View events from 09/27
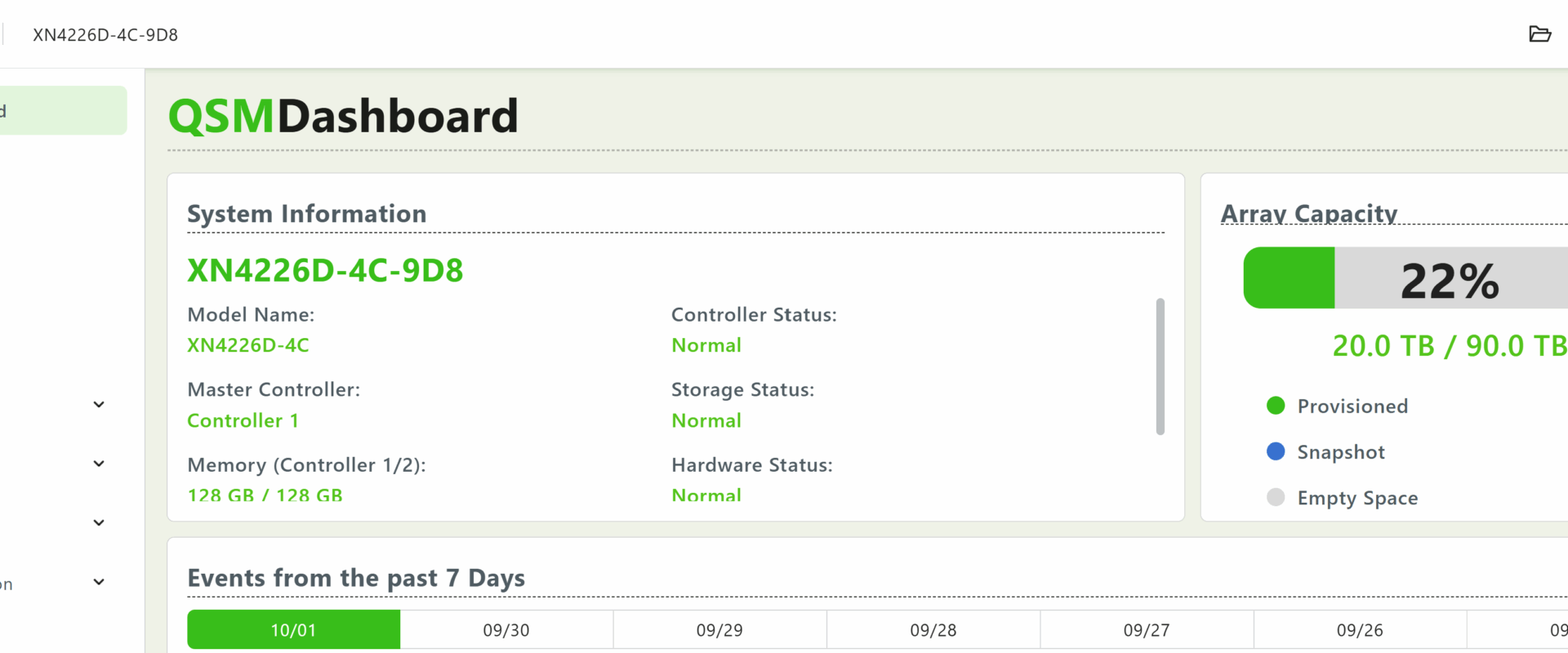Screen dimensions: 1568x653 [x=1147, y=630]
